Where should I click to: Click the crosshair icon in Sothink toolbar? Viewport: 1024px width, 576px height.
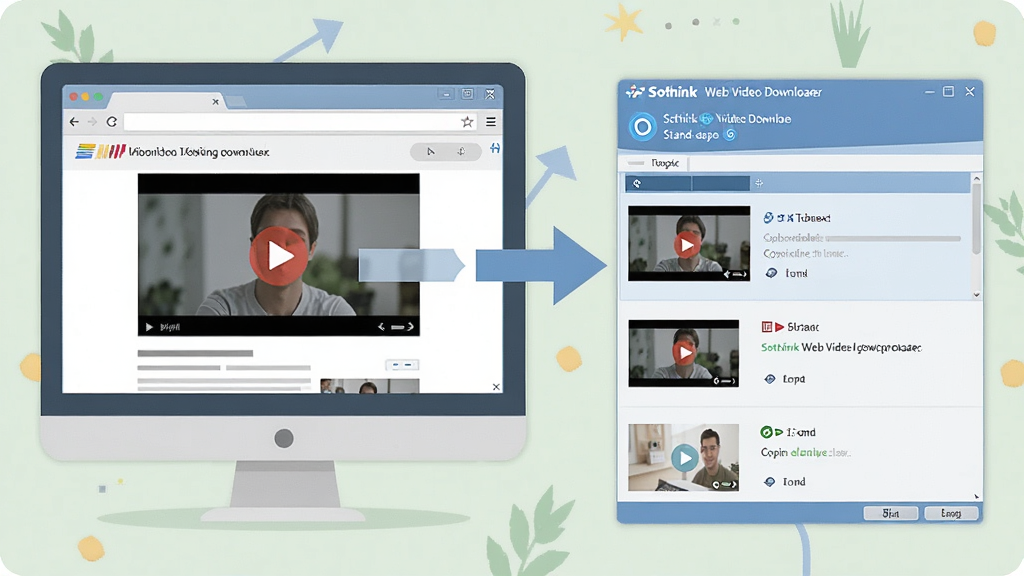(x=759, y=184)
